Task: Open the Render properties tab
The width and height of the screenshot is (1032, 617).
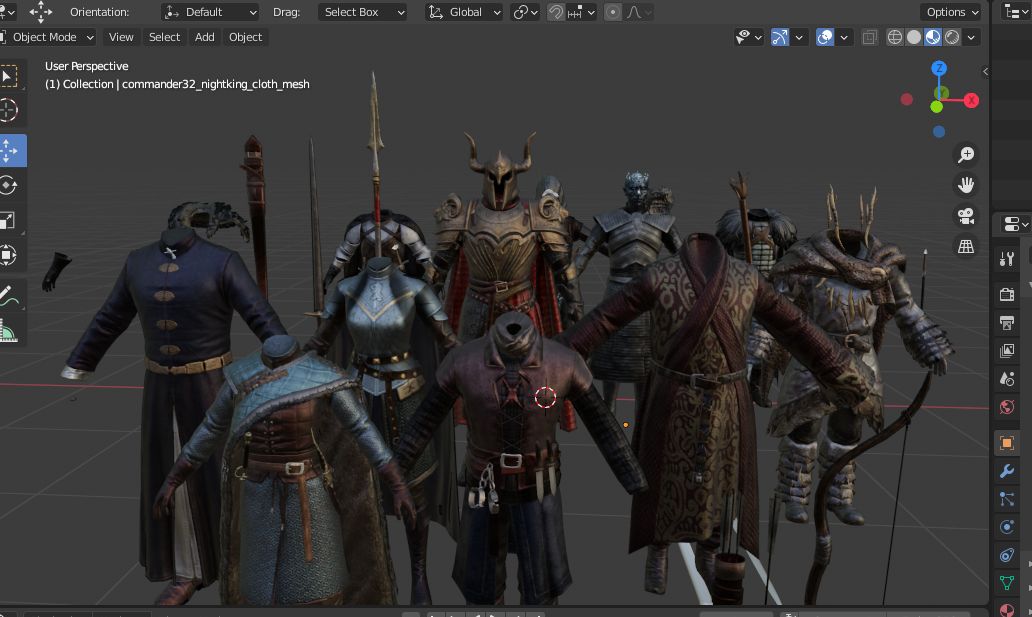Action: pos(1006,294)
